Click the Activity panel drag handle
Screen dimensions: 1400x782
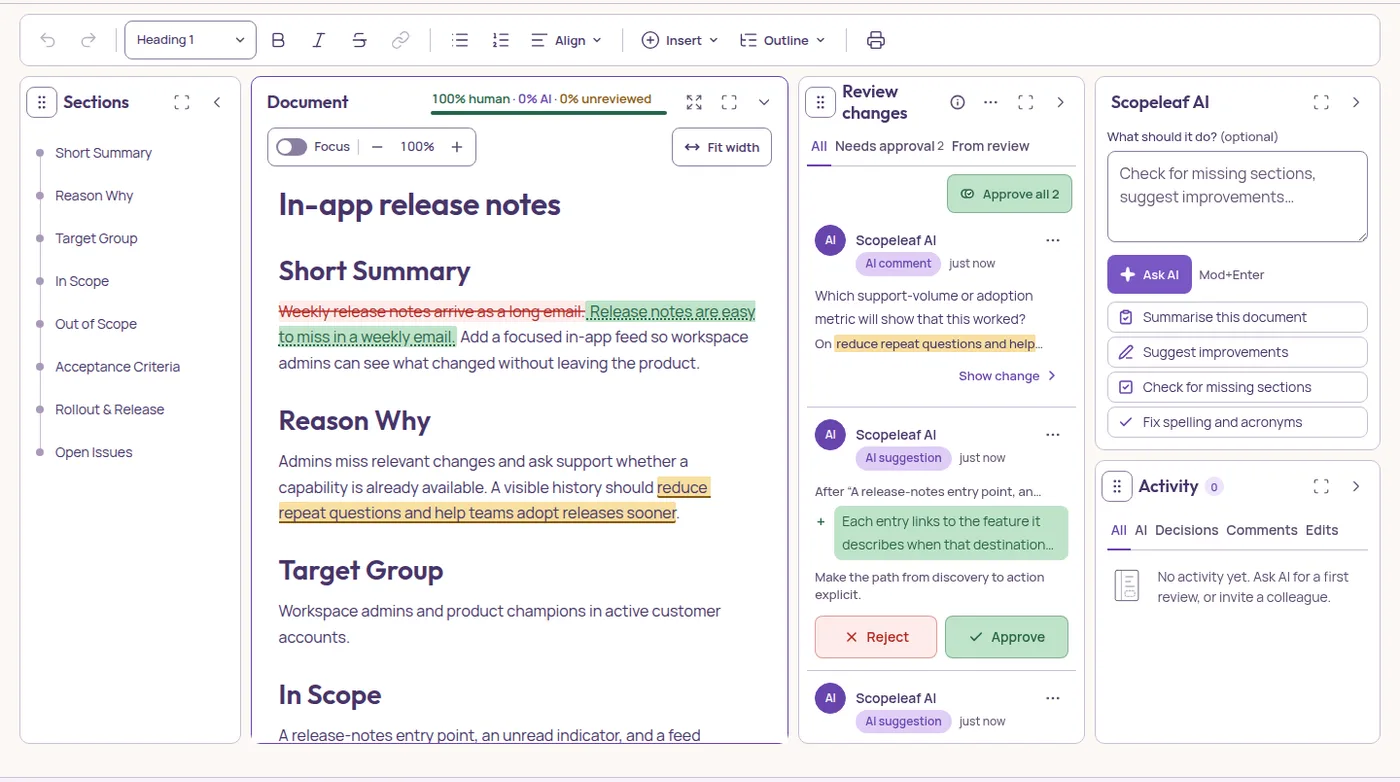[x=1117, y=486]
